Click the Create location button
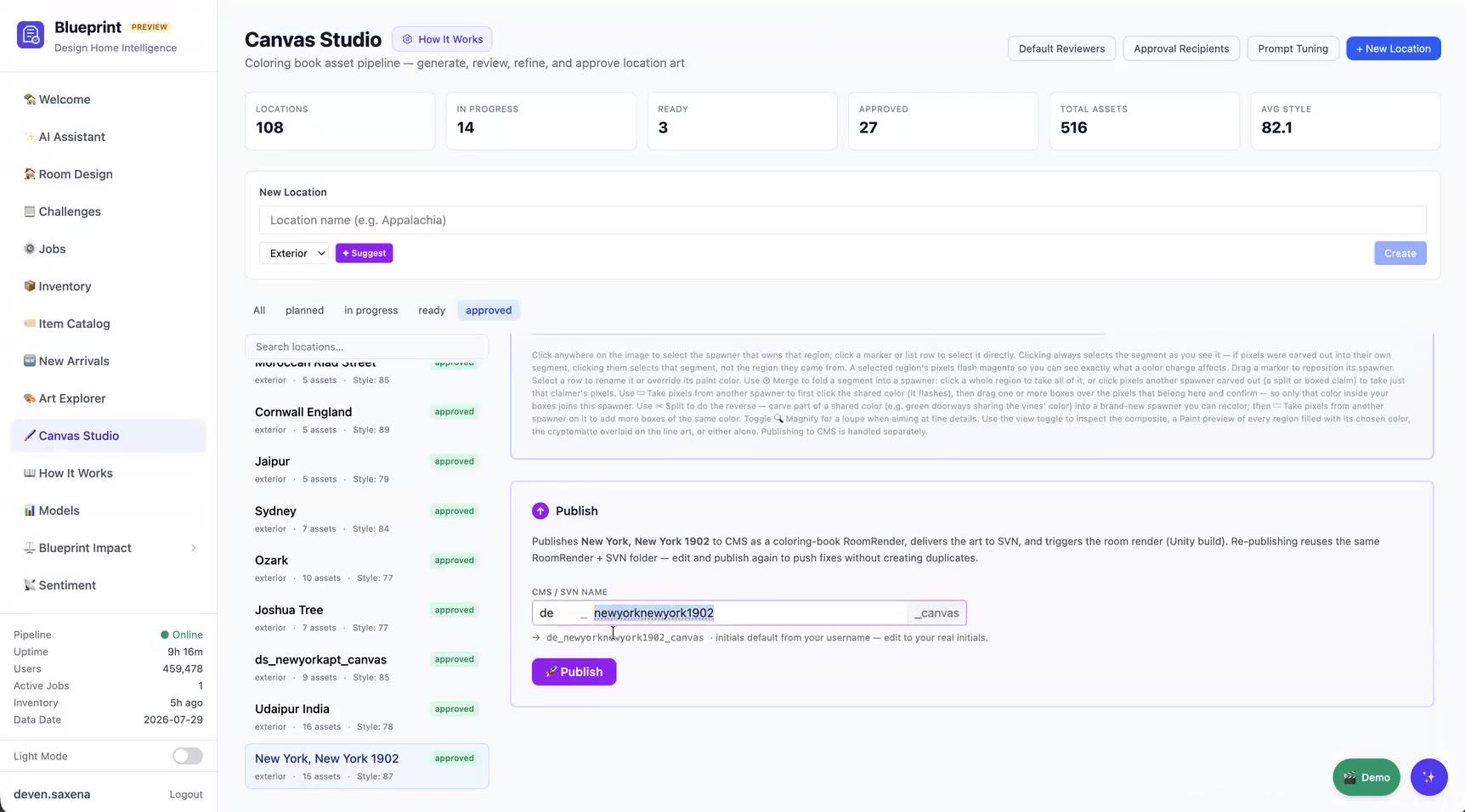The height and width of the screenshot is (812, 1465). point(1400,253)
